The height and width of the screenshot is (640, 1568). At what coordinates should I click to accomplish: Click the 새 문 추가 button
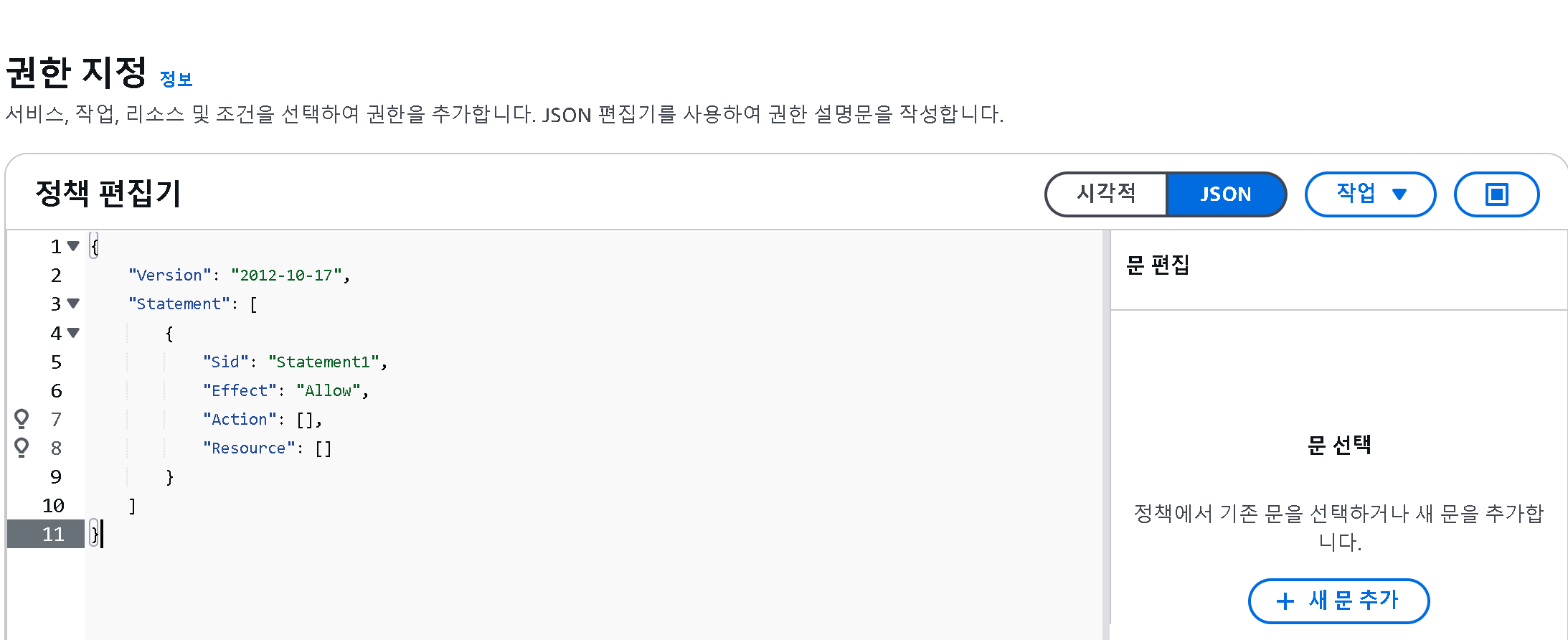1338,601
